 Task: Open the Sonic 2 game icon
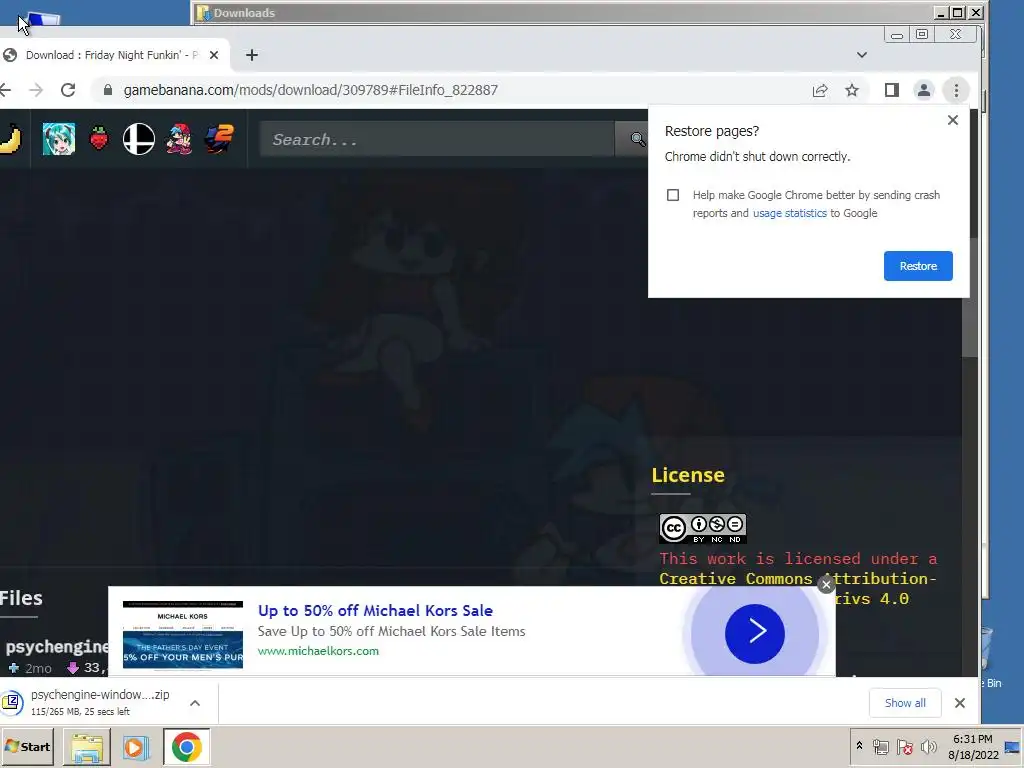coord(219,139)
